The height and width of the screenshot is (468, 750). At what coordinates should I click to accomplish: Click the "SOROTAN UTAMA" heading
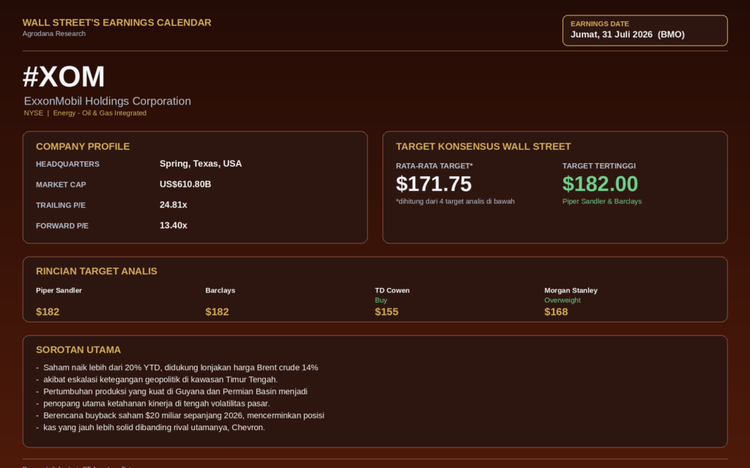(x=78, y=350)
